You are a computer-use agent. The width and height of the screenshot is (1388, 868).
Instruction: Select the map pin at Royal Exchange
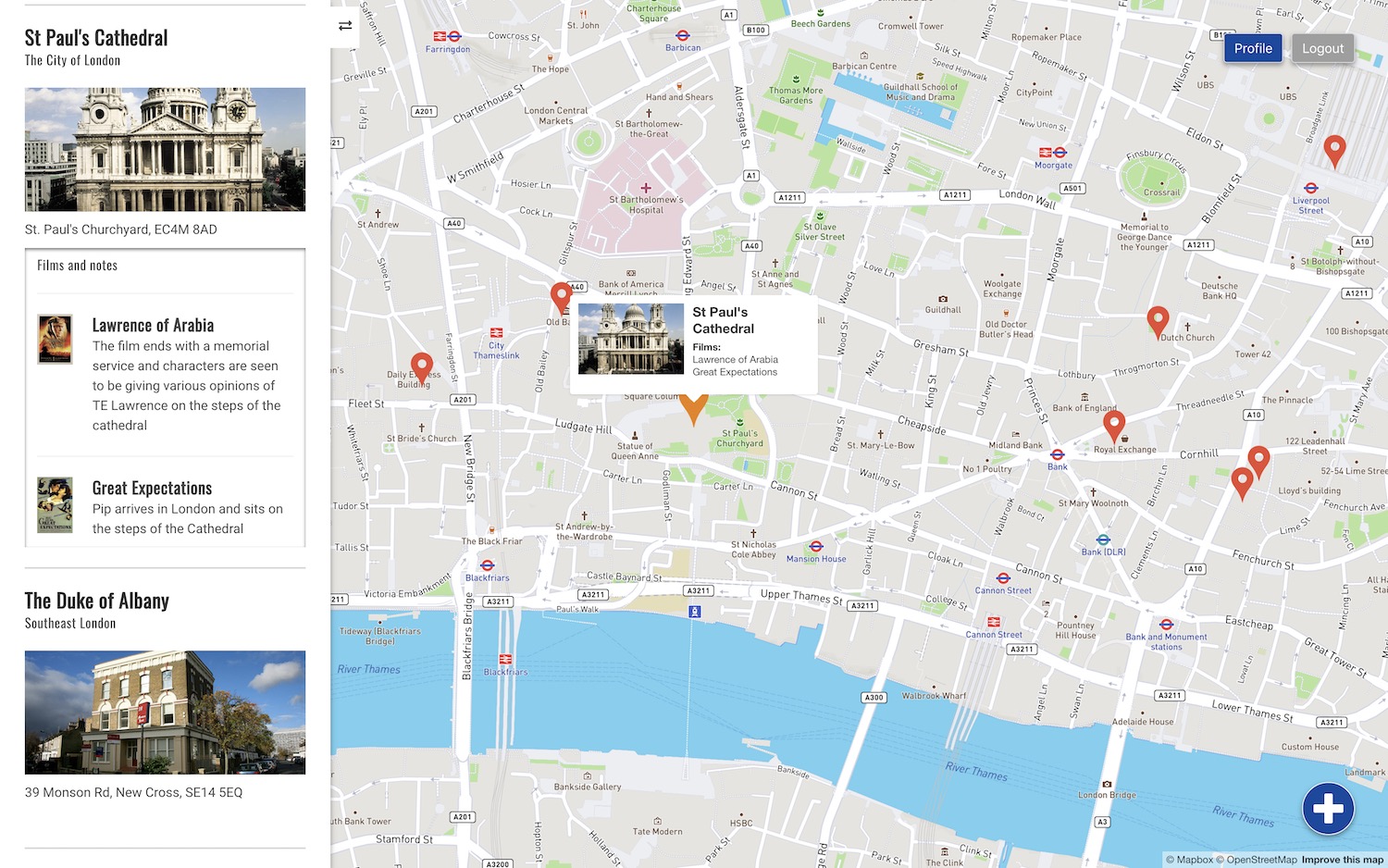coord(1114,425)
